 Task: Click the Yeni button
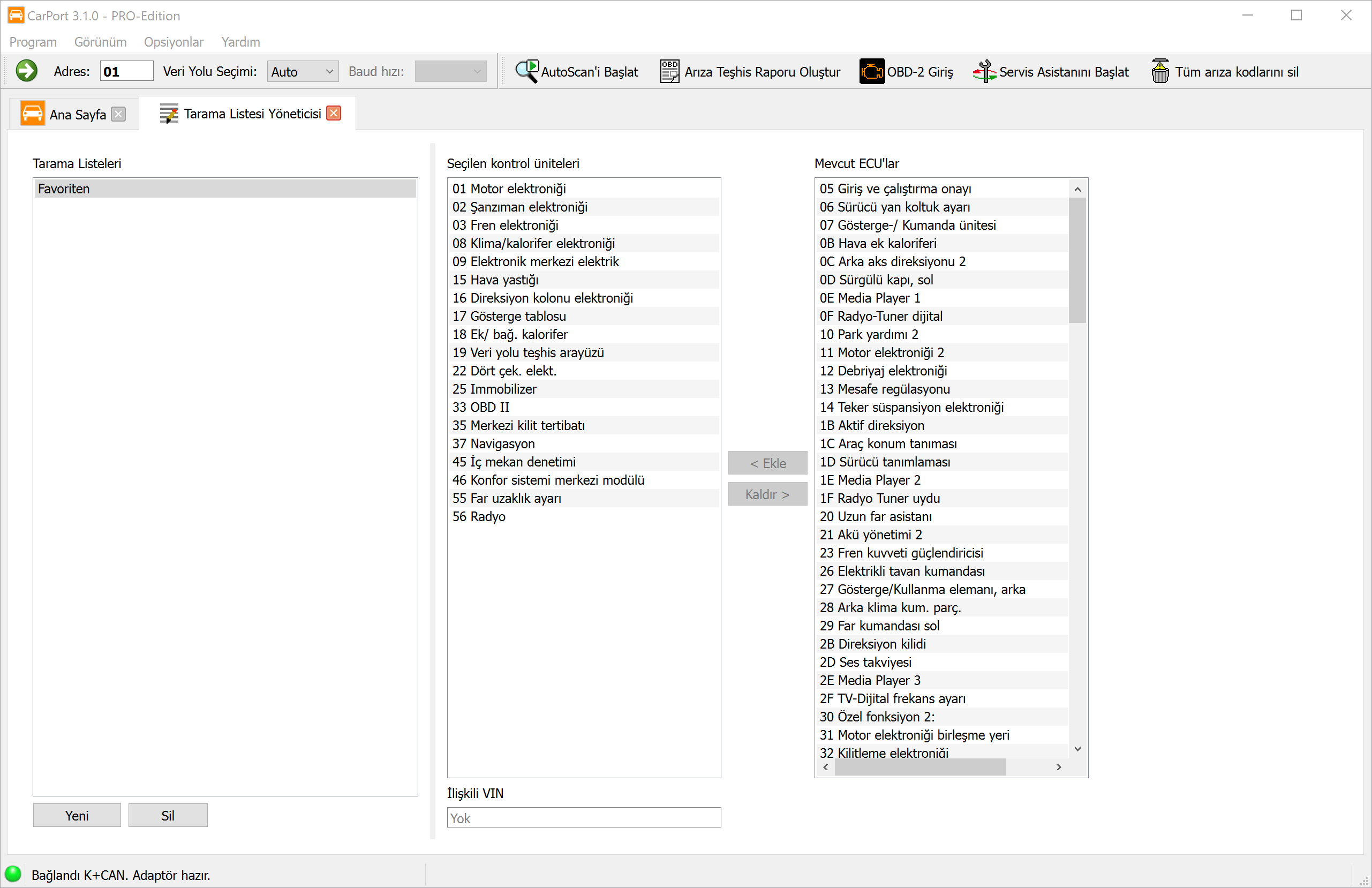coord(77,815)
